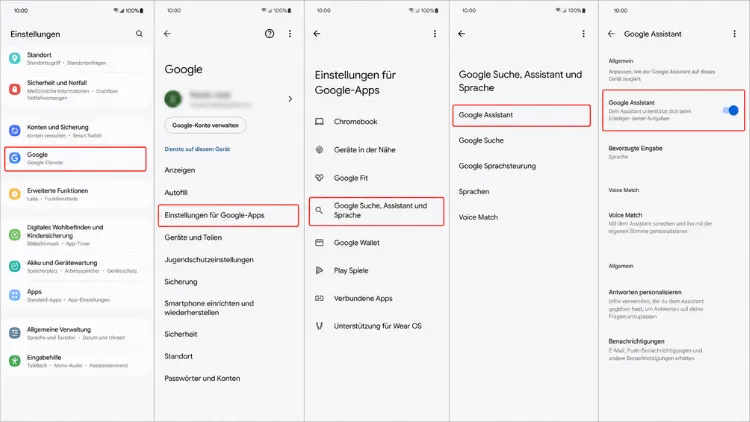750x422 pixels.
Task: Select Google Sprachsteuerung entry
Action: 497,166
